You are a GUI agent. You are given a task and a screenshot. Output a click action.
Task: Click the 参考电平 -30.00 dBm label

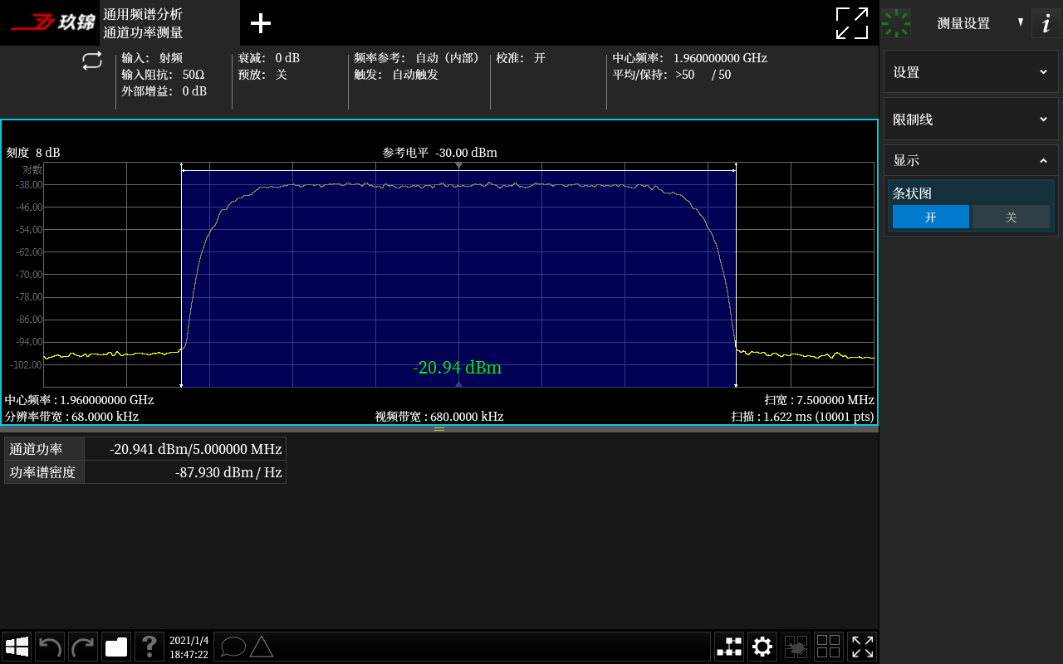click(440, 153)
